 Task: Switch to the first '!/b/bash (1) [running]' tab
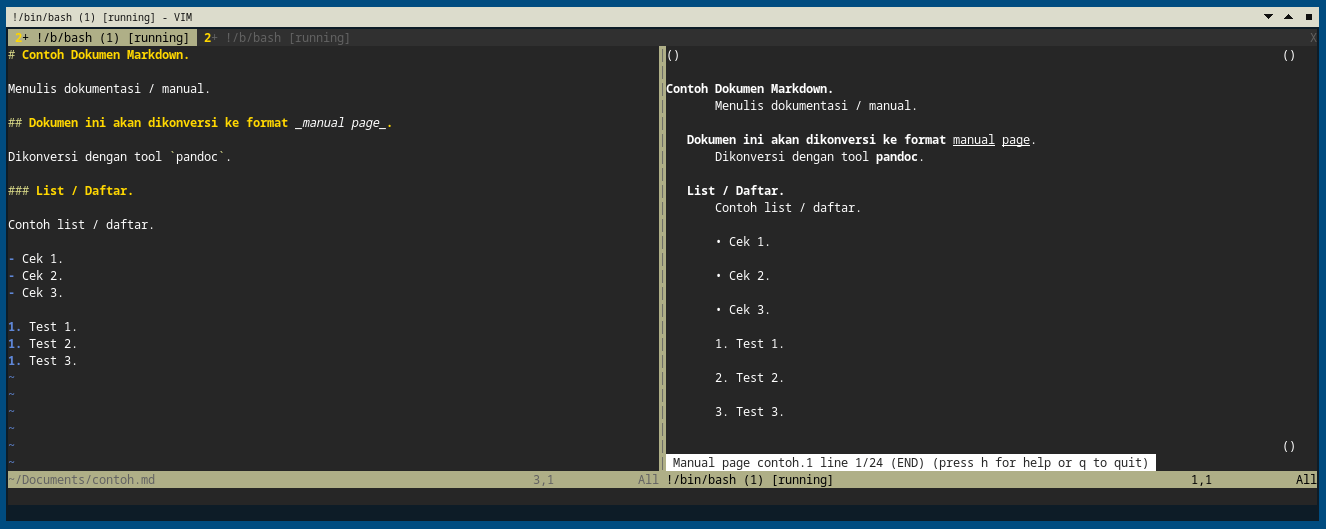(102, 38)
